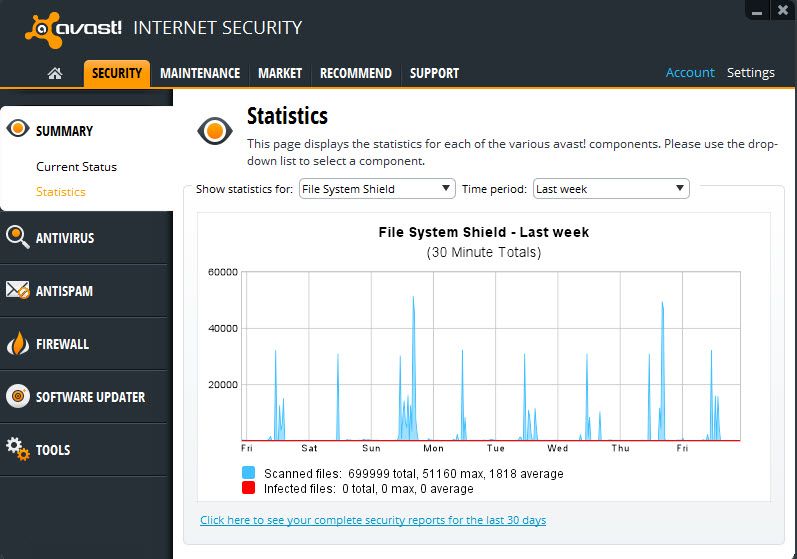Click the blue Scanned files legend swatch
Screen dimensions: 797x559
pos(249,473)
